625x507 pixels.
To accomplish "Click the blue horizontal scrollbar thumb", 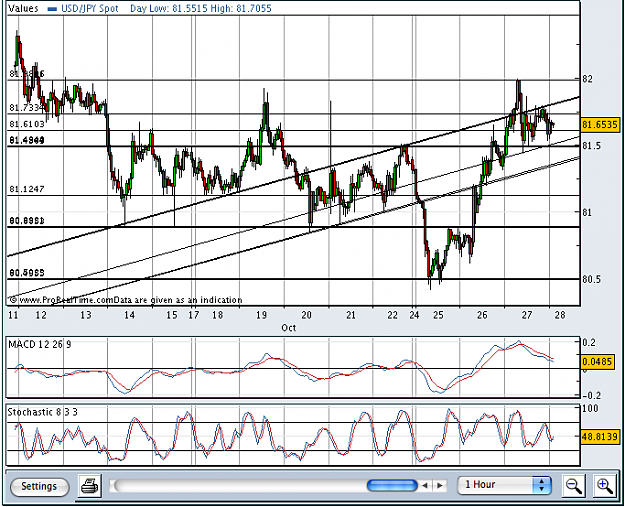I will point(392,485).
